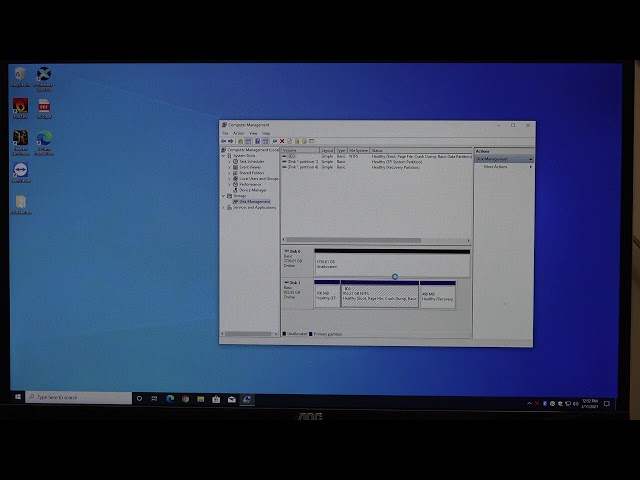Screen dimensions: 640x480
Task: Select the (C:) volume row in list
Action: pos(376,156)
